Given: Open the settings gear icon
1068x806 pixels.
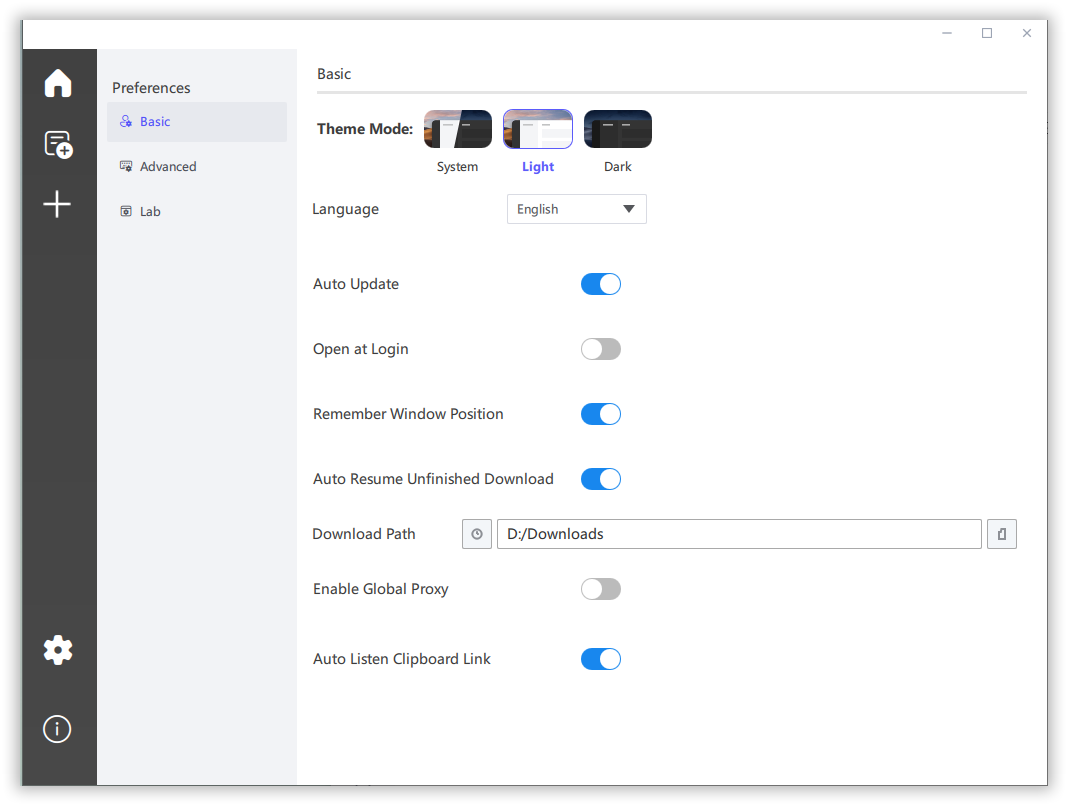Looking at the screenshot, I should pos(58,650).
